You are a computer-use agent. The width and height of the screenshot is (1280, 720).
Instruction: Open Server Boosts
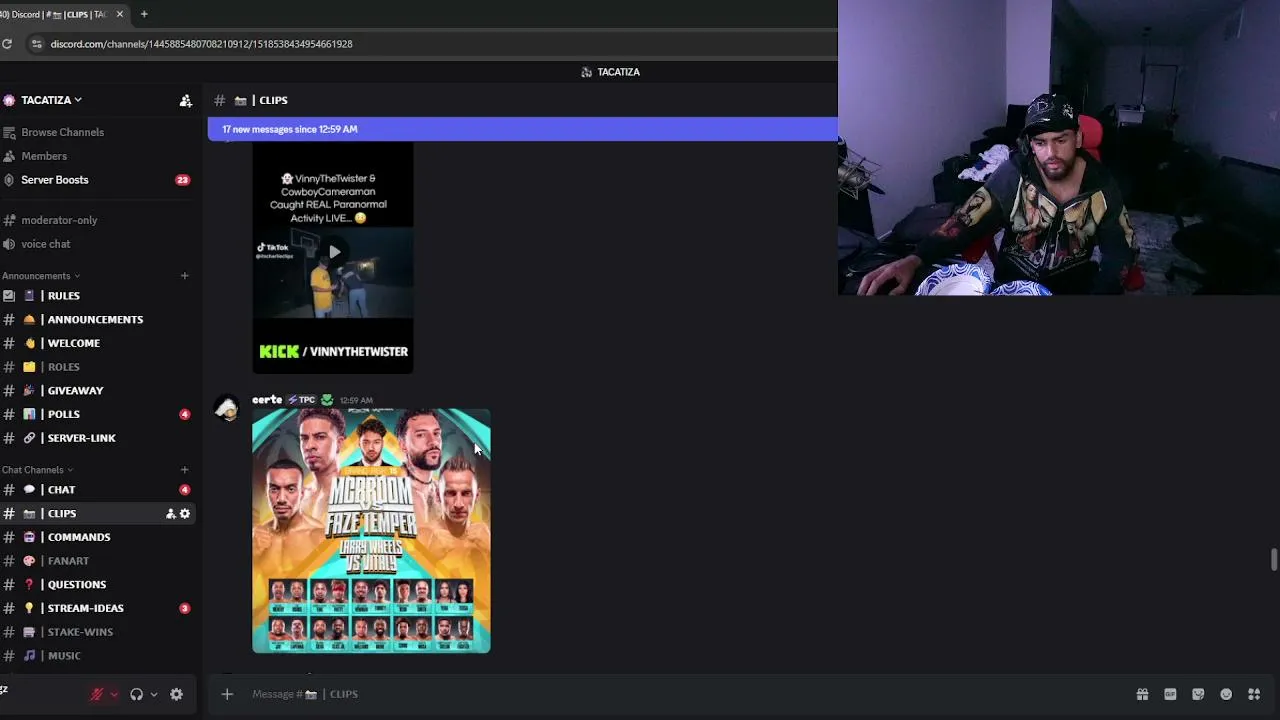pyautogui.click(x=55, y=180)
